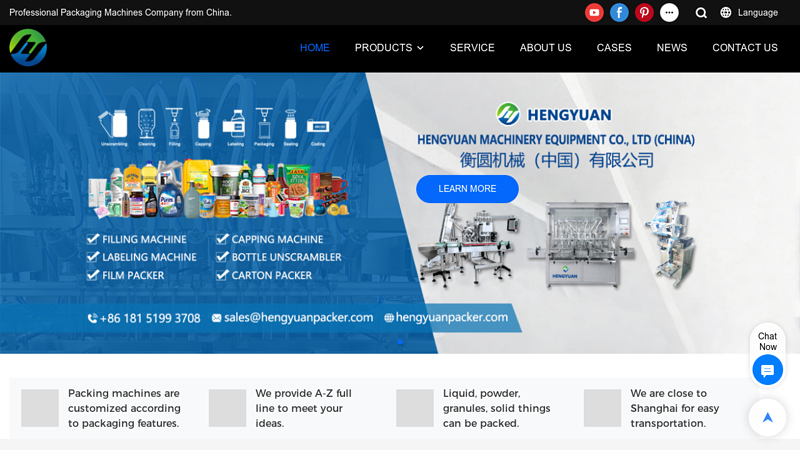Jump back to top with arrow button
The image size is (800, 450).
[x=767, y=418]
